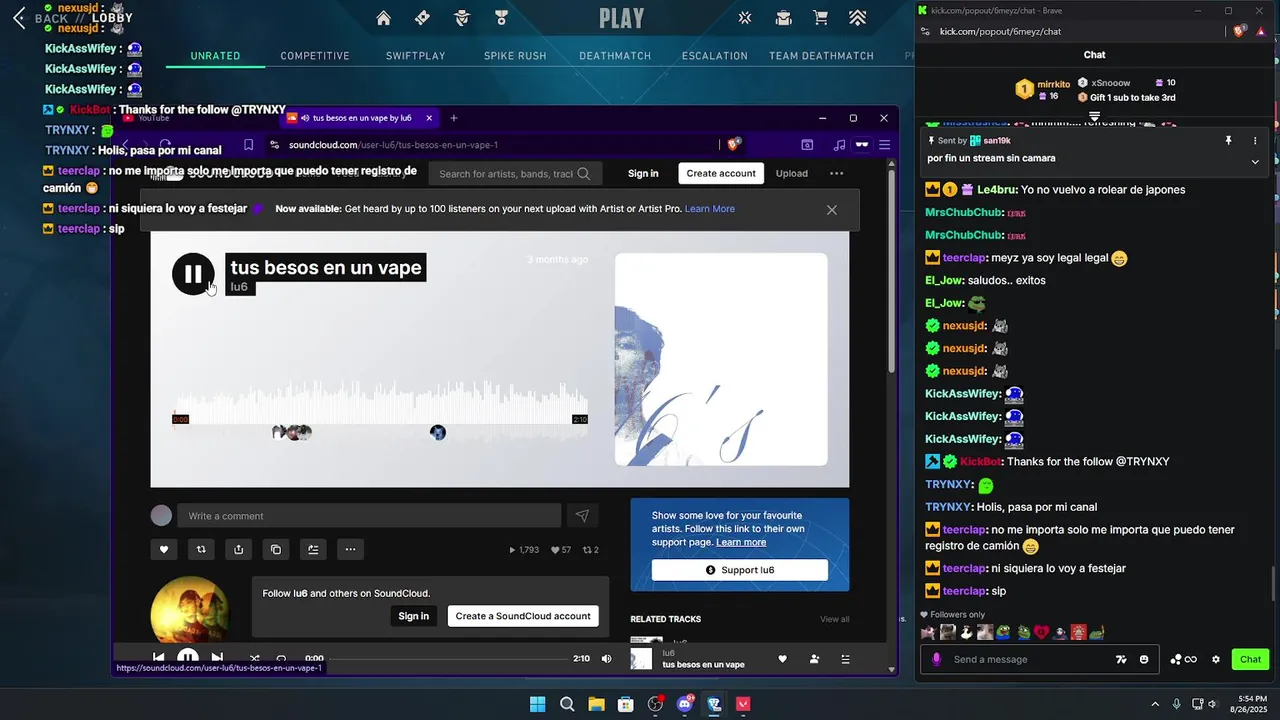Image resolution: width=1280 pixels, height=720 pixels.
Task: Toggle shuffle in the bottom player
Action: pos(254,659)
